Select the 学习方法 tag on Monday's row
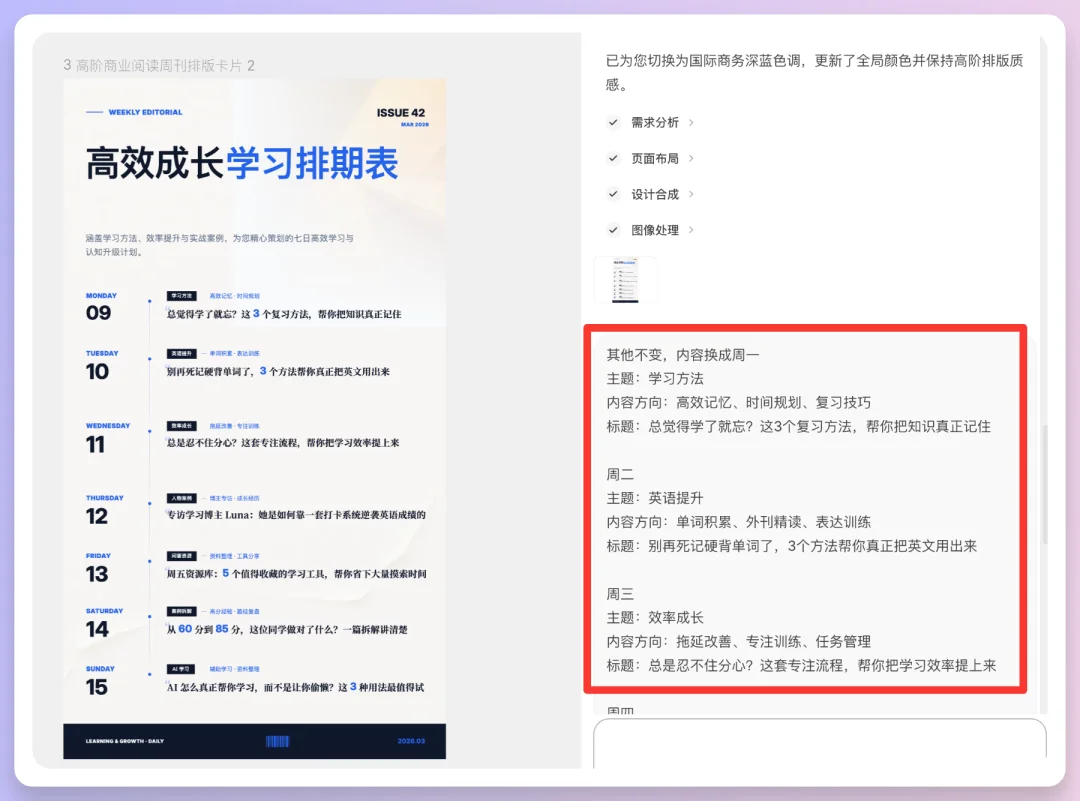 coord(180,295)
